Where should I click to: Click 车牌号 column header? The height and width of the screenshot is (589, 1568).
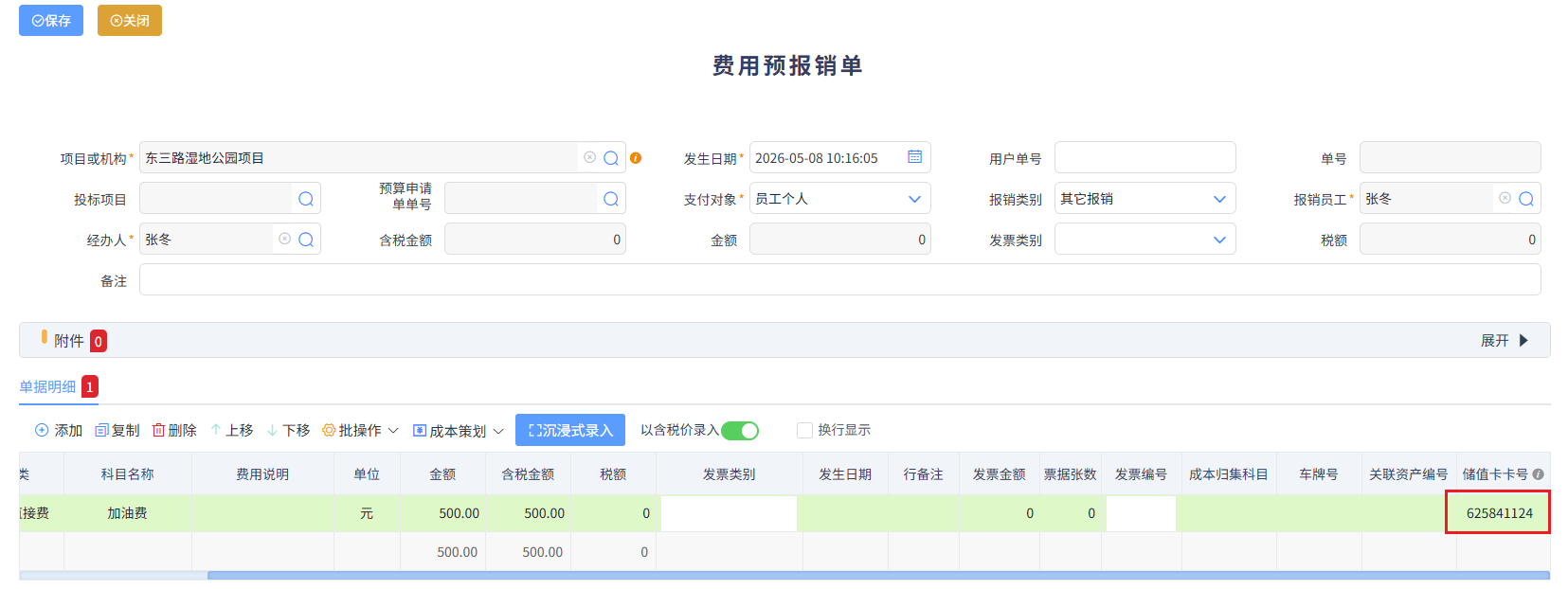point(1319,473)
